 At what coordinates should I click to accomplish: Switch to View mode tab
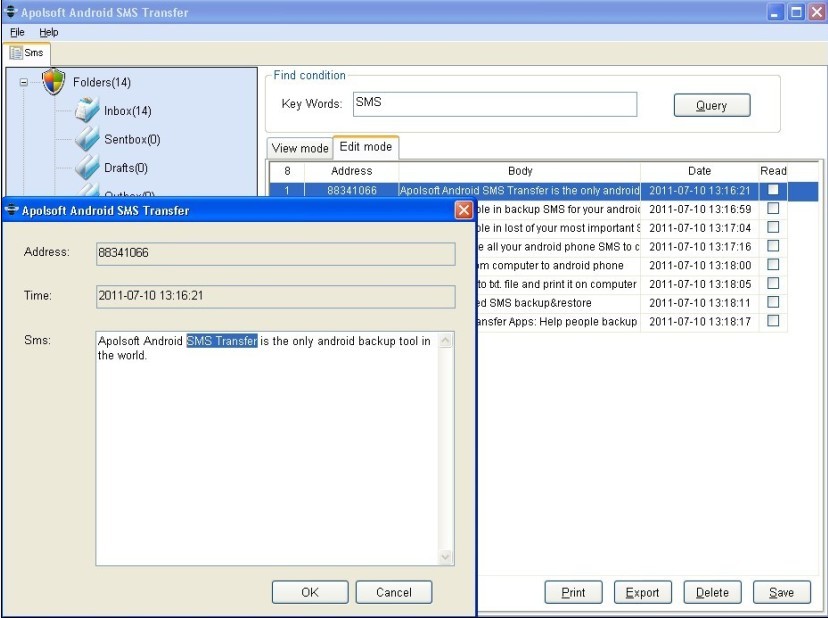click(x=300, y=148)
